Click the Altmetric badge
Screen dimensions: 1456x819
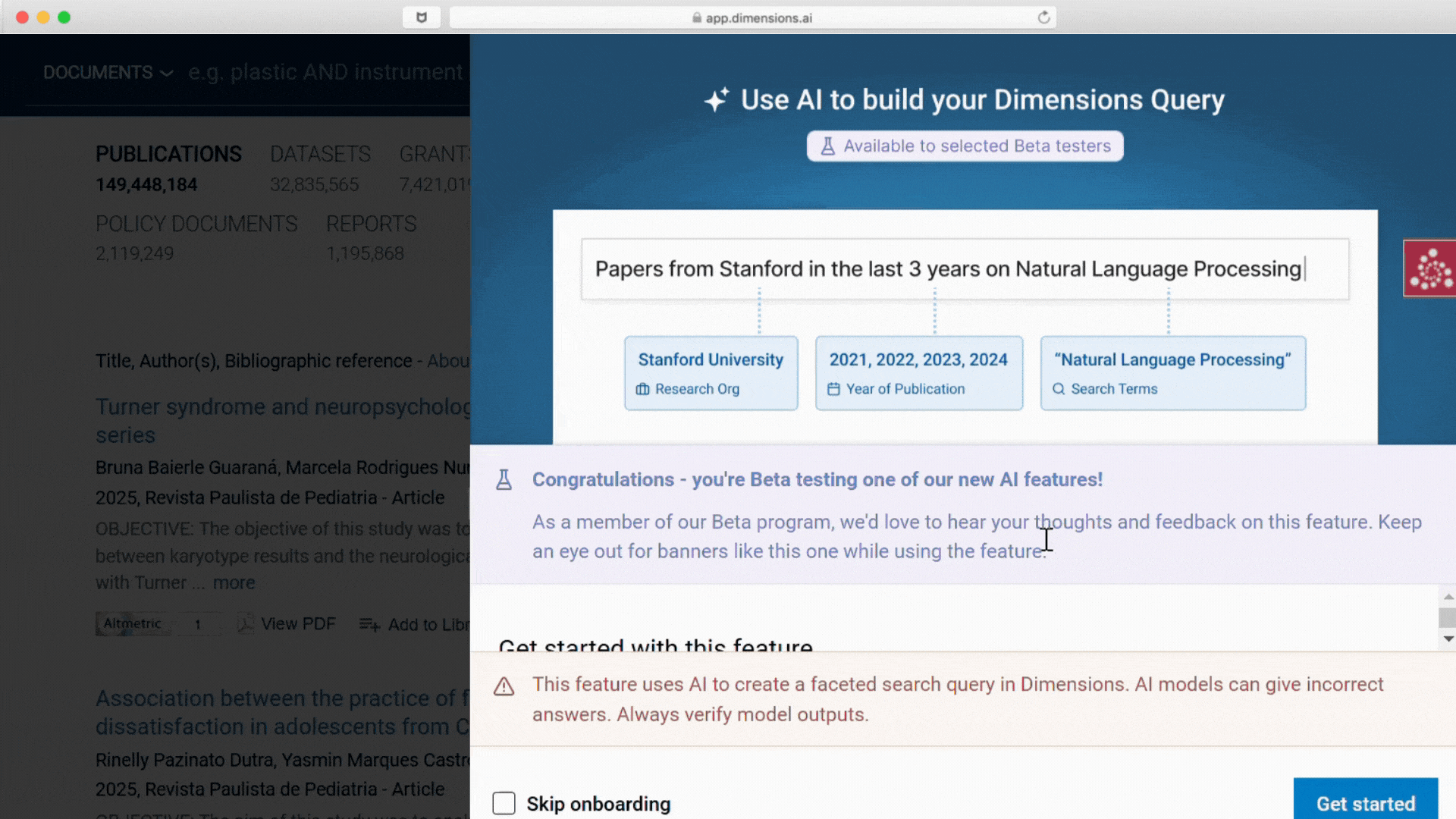tap(158, 623)
